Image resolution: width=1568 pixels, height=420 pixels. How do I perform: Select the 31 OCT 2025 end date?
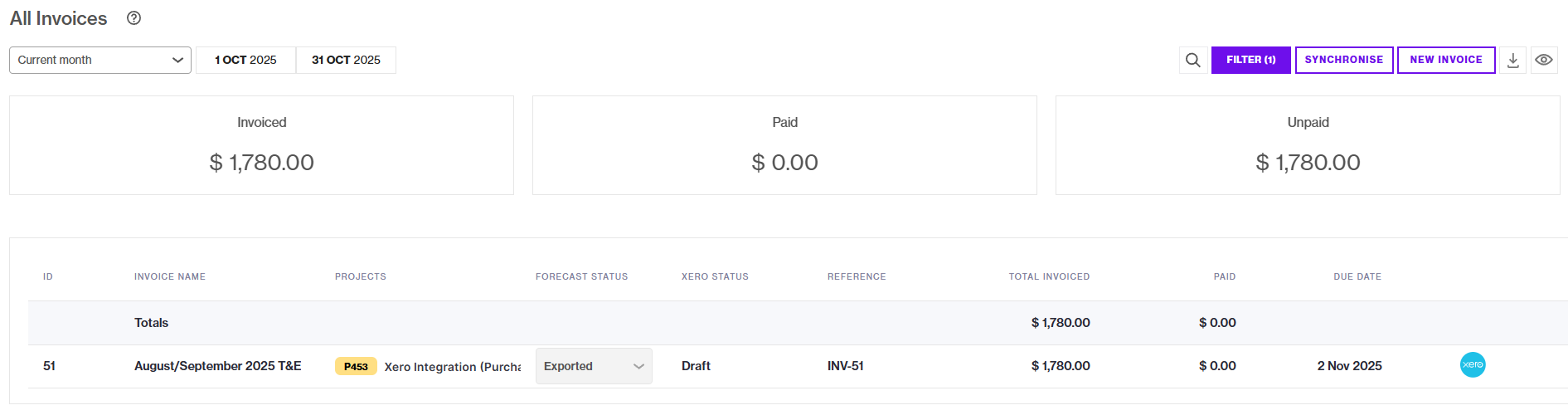coord(346,60)
